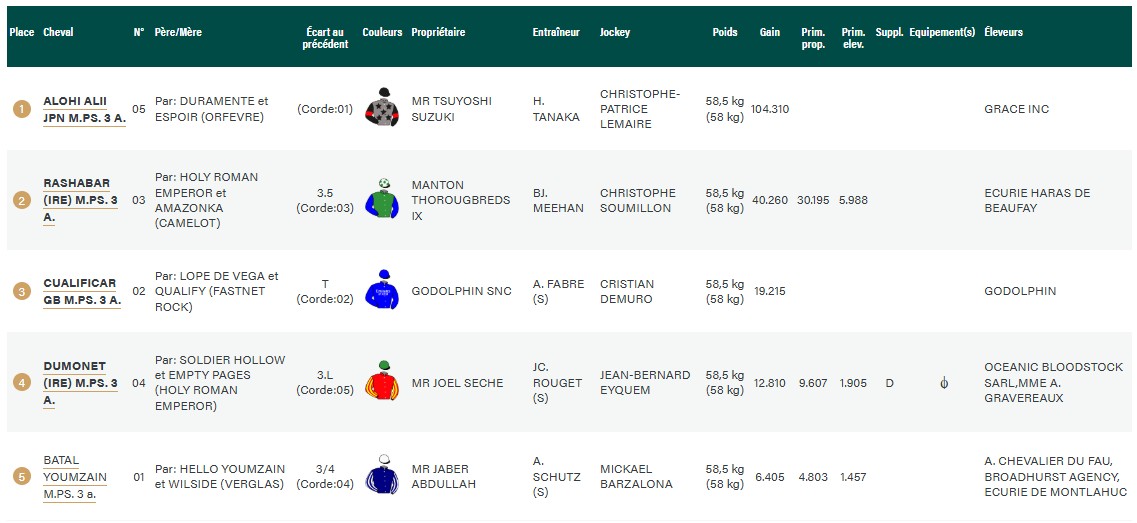Open the ALOHI ALII horse link
The width and height of the screenshot is (1137, 523).
click(84, 109)
